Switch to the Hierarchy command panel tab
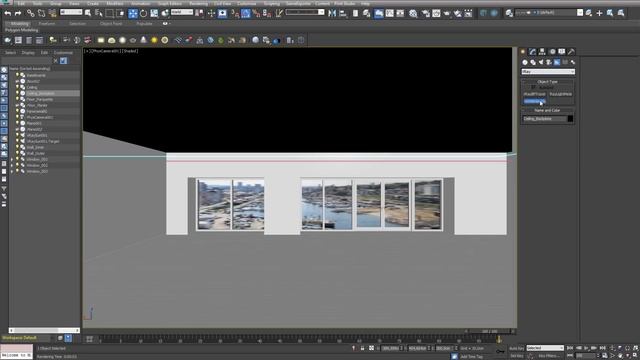 point(542,51)
